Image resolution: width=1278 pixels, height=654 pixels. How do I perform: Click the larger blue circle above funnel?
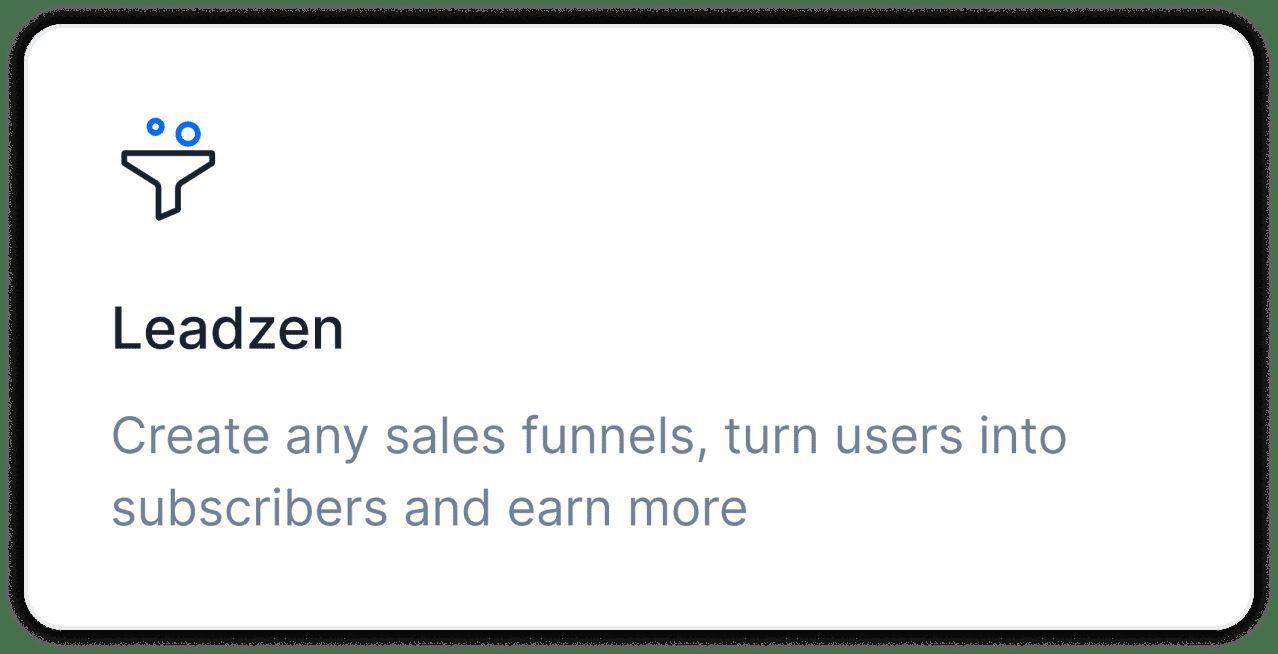point(187,133)
